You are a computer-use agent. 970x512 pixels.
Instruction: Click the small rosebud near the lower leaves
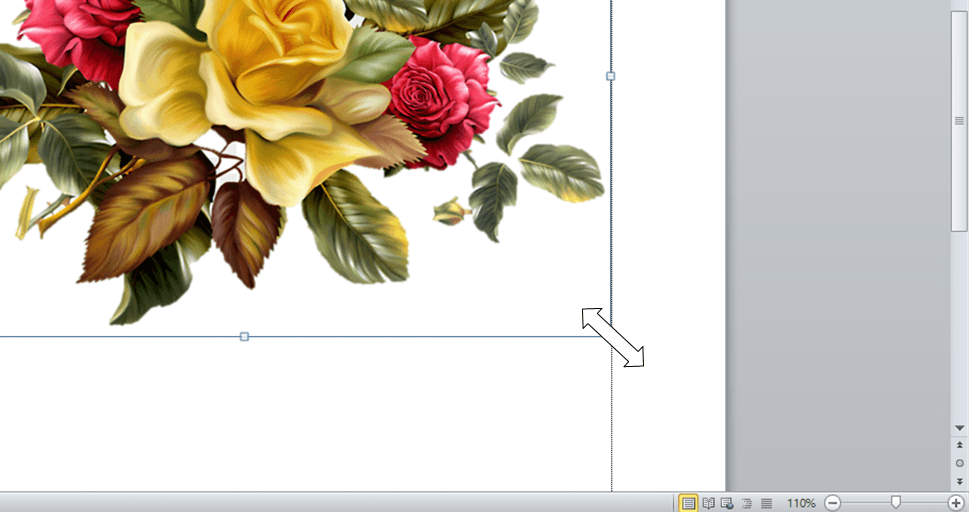[450, 211]
